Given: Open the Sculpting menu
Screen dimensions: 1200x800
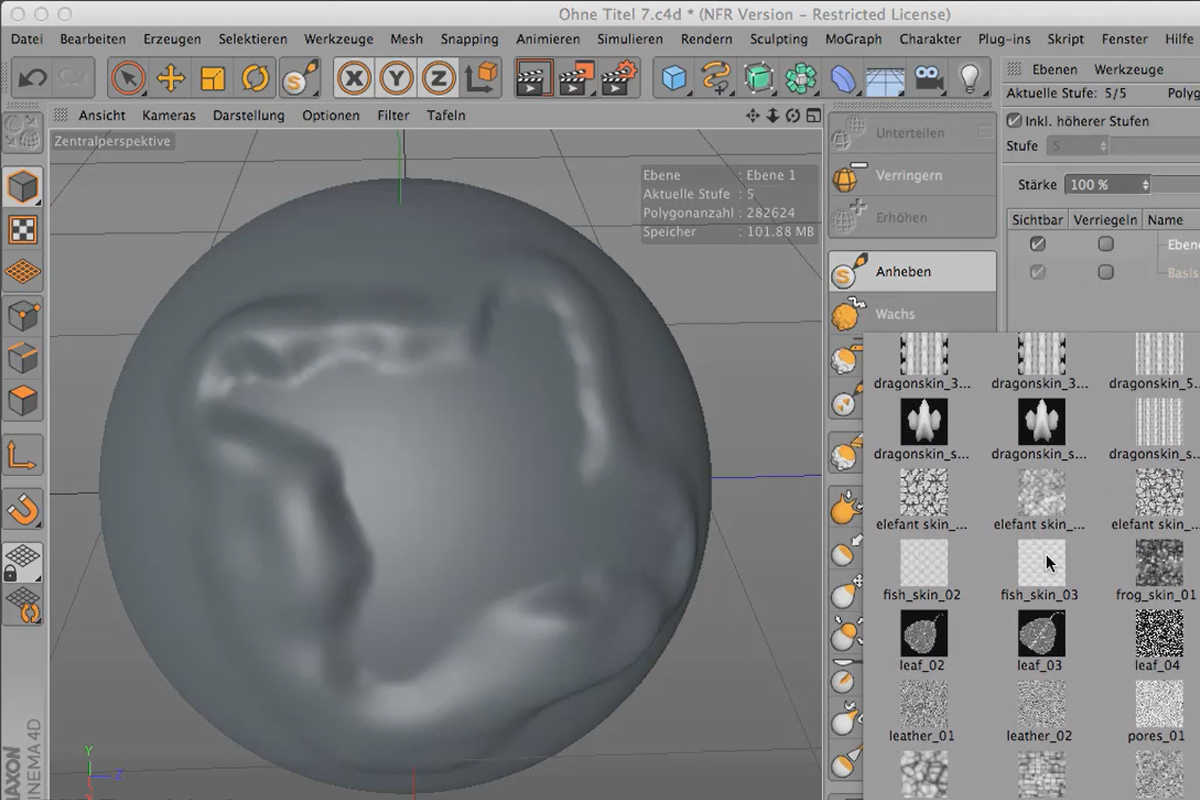Looking at the screenshot, I should (779, 39).
